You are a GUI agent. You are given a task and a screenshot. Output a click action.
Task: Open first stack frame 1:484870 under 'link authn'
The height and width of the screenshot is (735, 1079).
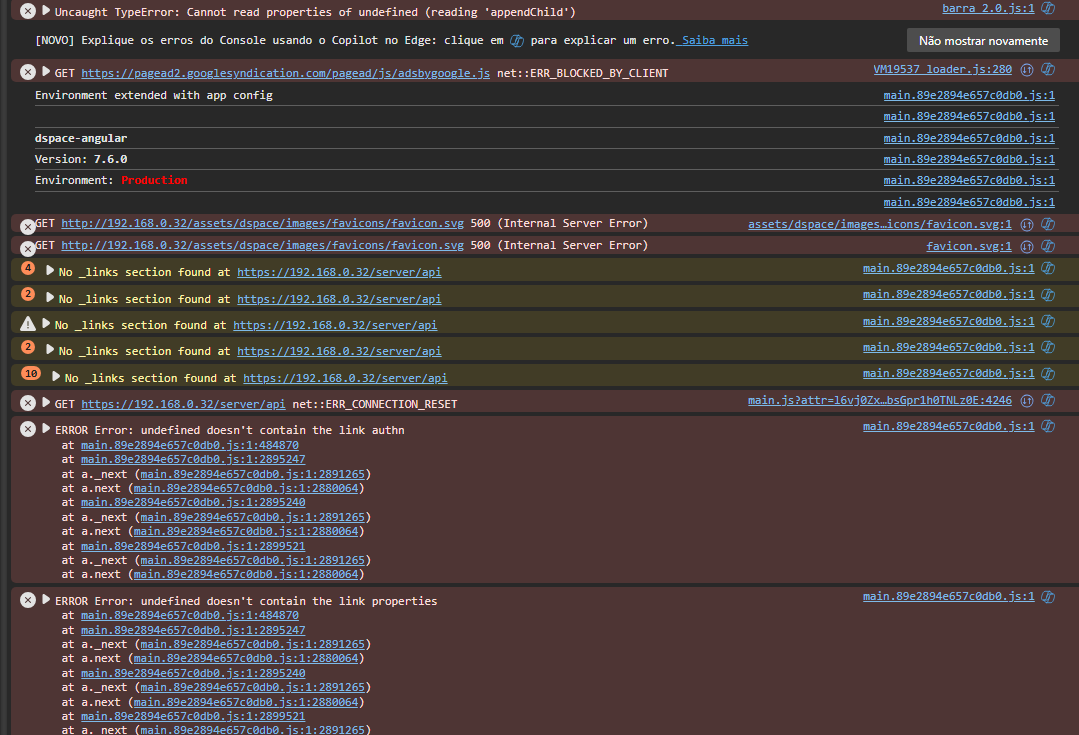click(x=189, y=445)
